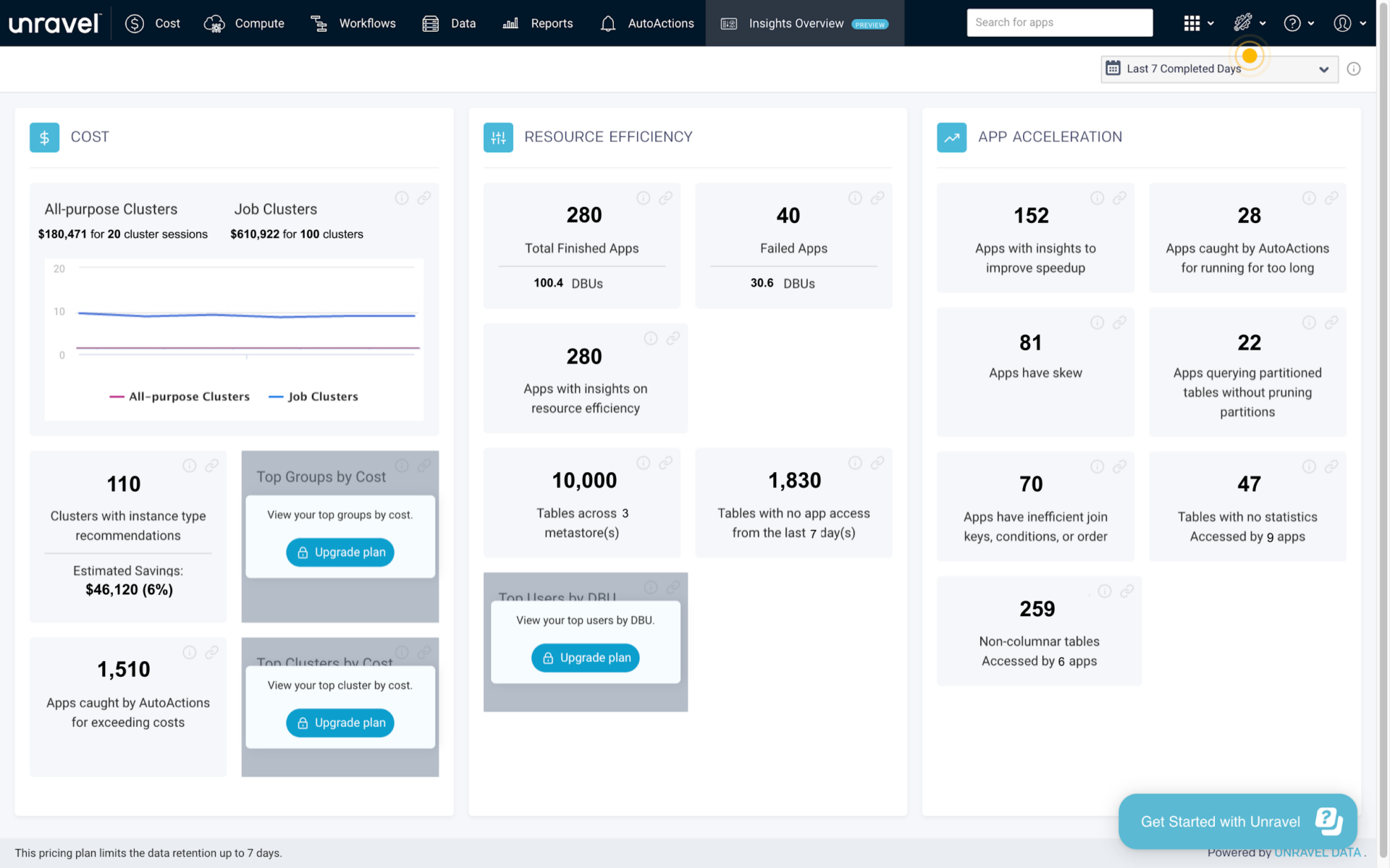Open the AutoActions bell icon

[x=608, y=22]
